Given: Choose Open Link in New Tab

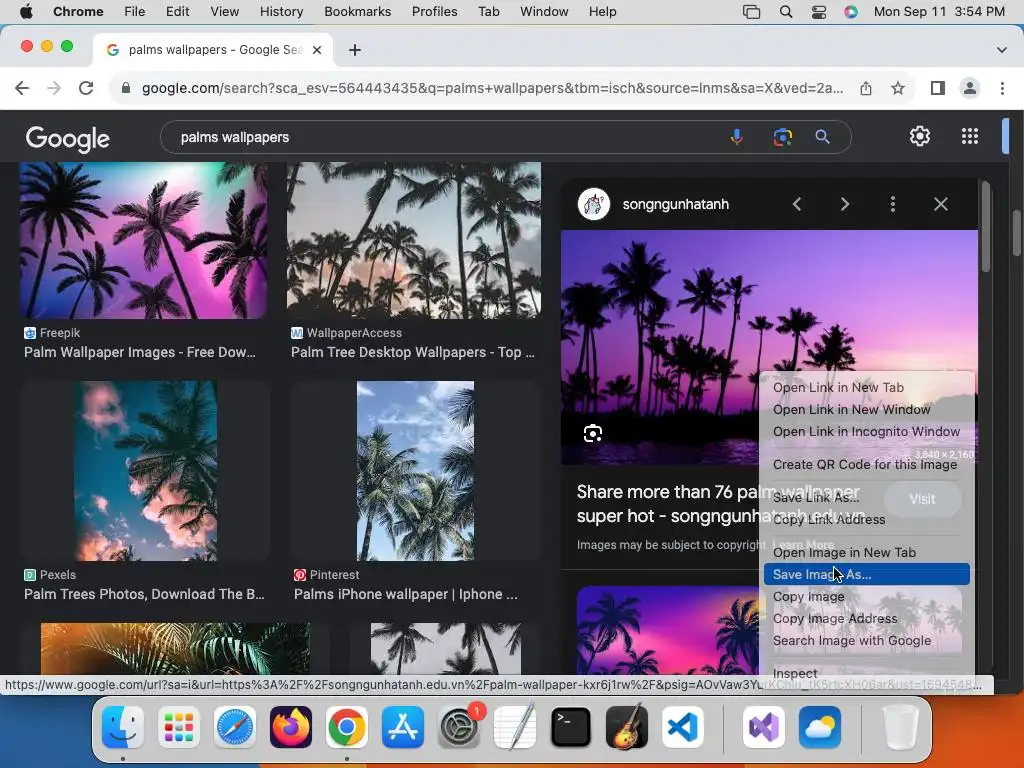Looking at the screenshot, I should coord(867,387).
